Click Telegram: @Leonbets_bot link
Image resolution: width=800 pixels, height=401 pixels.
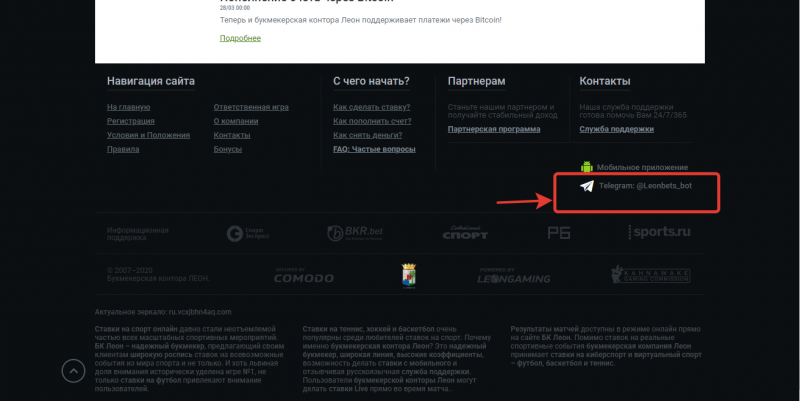645,186
